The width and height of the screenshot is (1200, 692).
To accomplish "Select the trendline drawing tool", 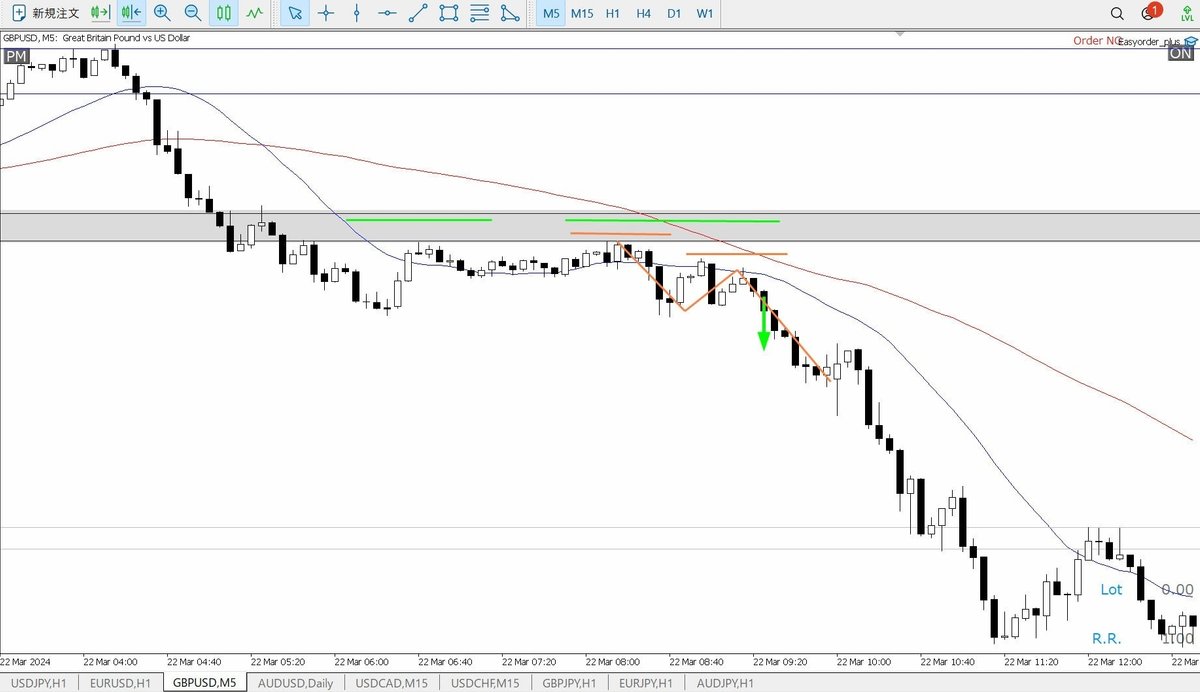I will [x=418, y=14].
